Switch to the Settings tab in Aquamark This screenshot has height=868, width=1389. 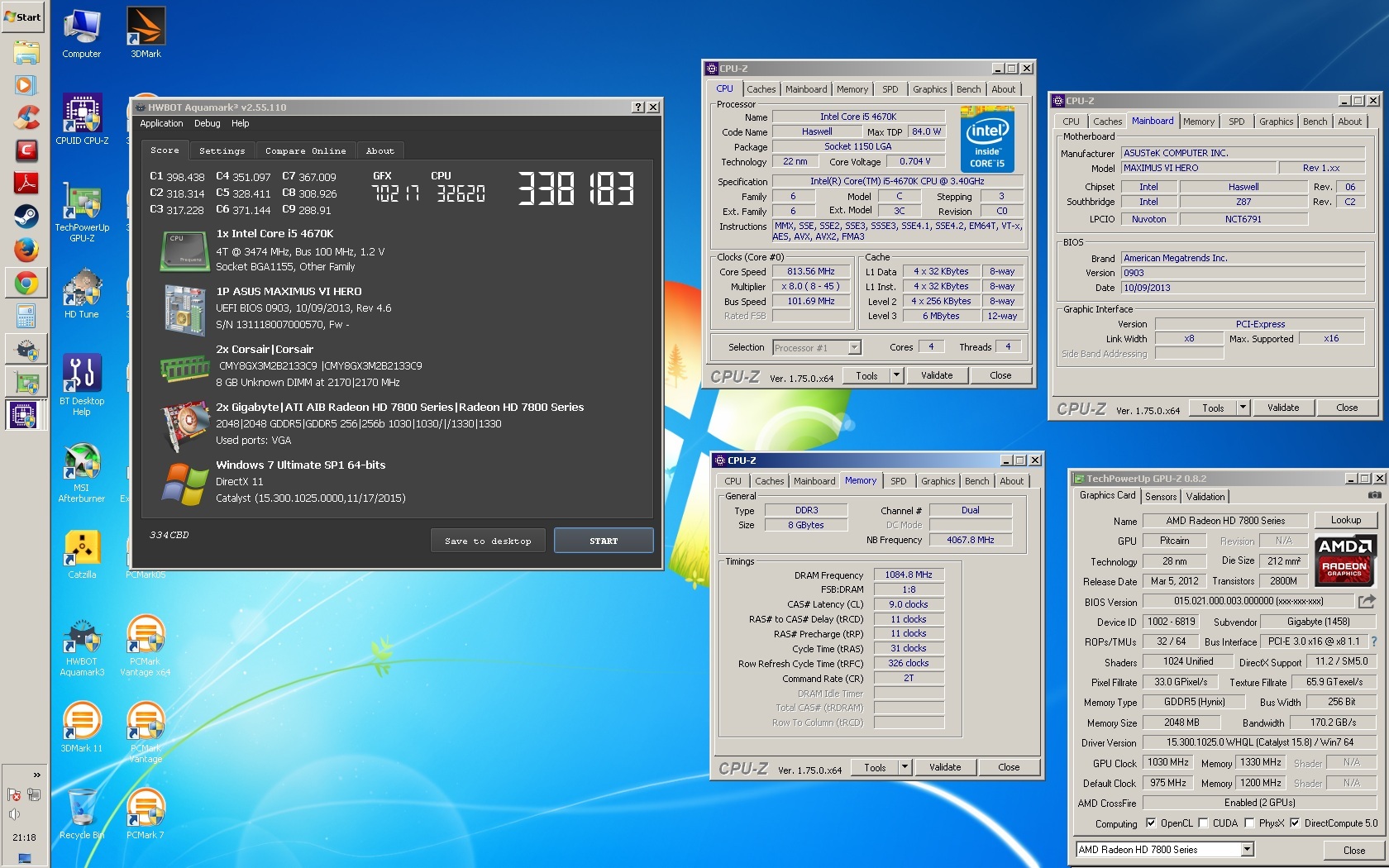(222, 150)
